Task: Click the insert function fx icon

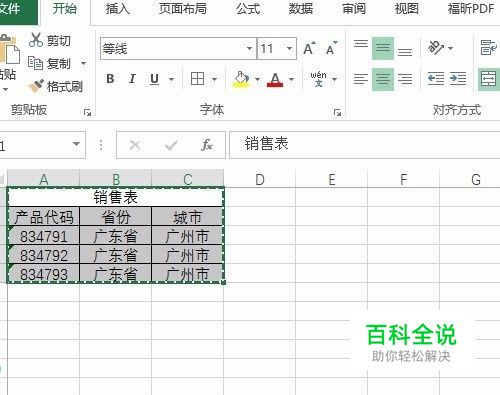Action: point(207,145)
